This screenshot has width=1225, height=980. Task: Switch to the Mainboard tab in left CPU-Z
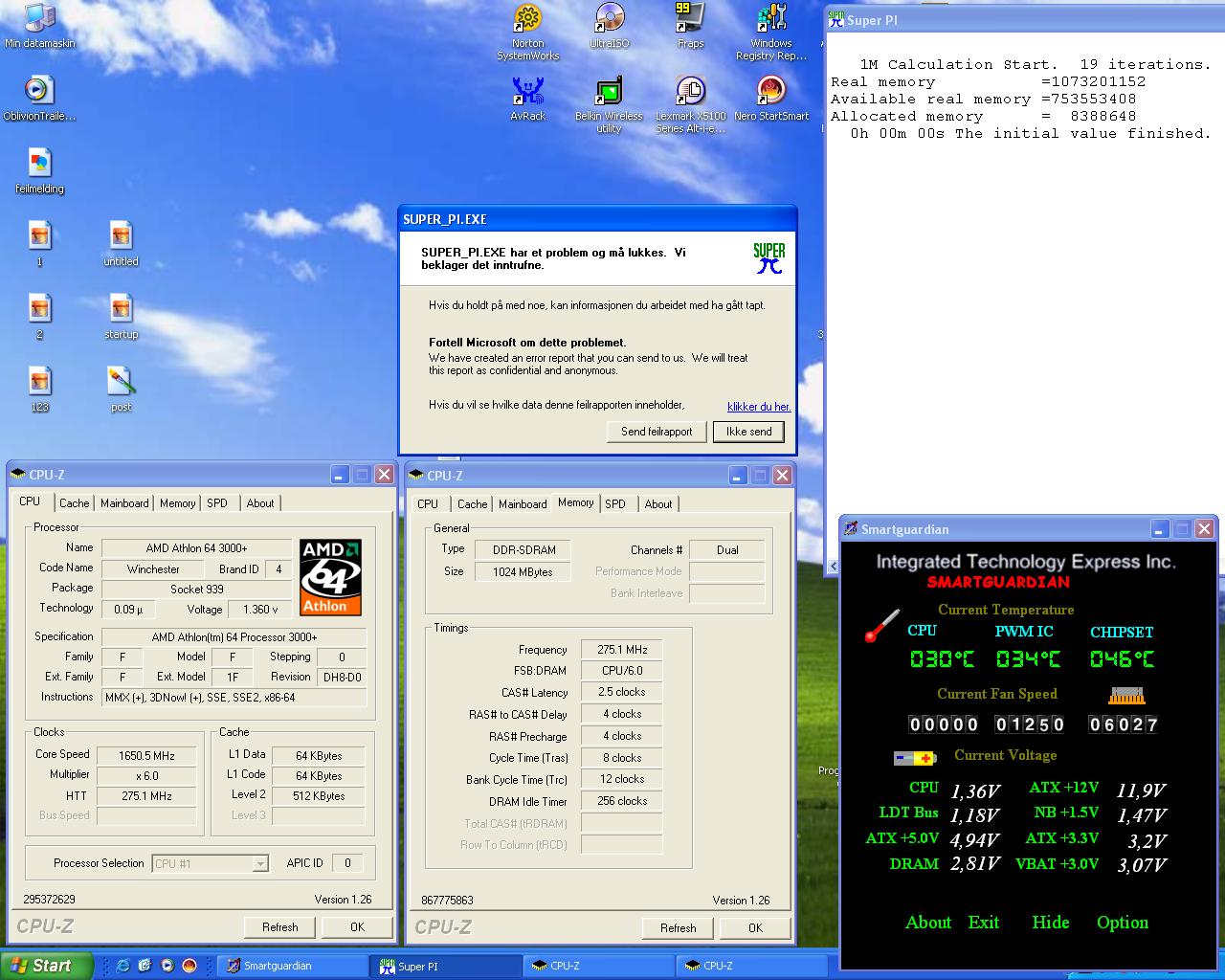(x=124, y=503)
